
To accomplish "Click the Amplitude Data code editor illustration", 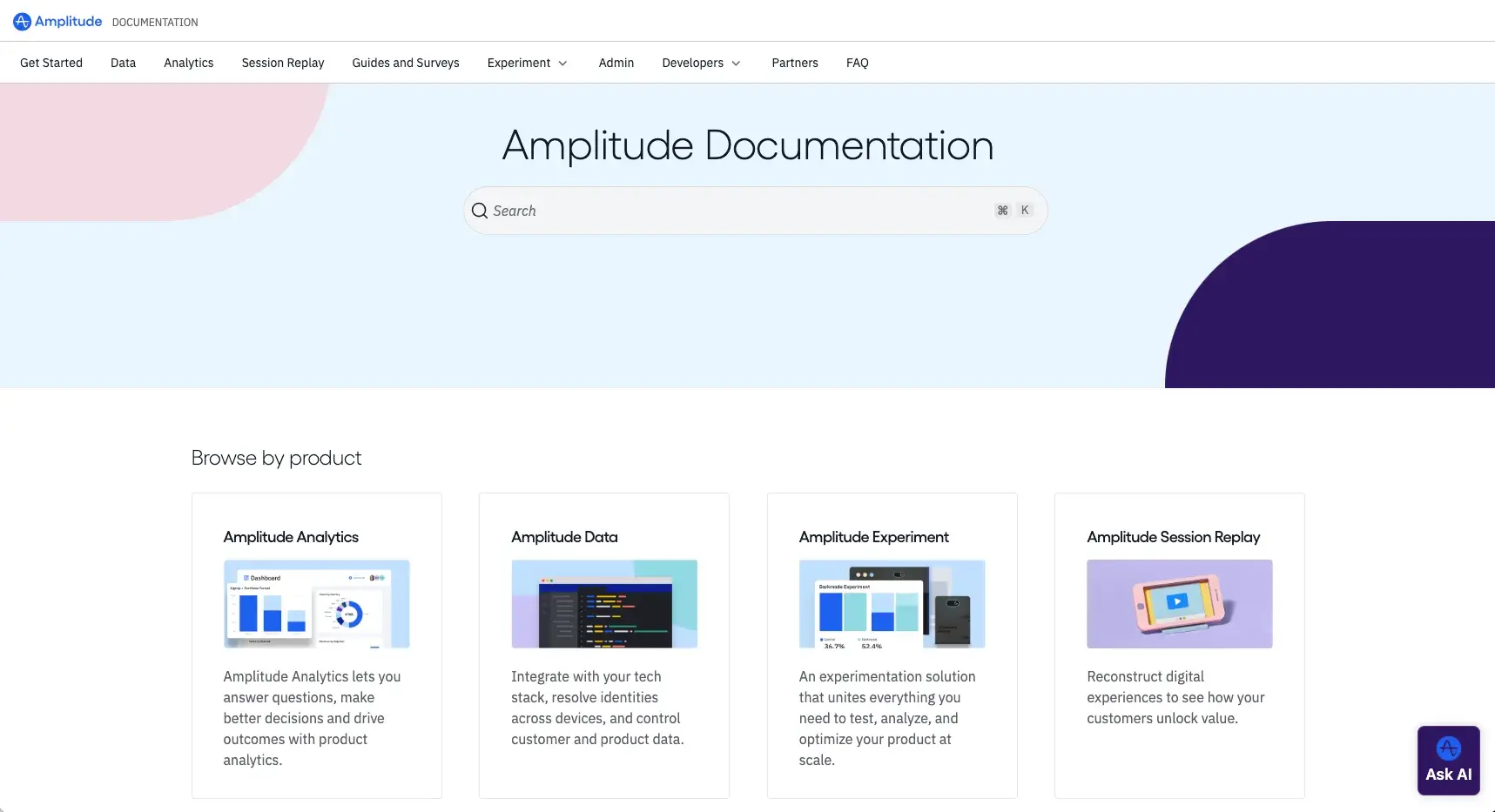I will [603, 604].
